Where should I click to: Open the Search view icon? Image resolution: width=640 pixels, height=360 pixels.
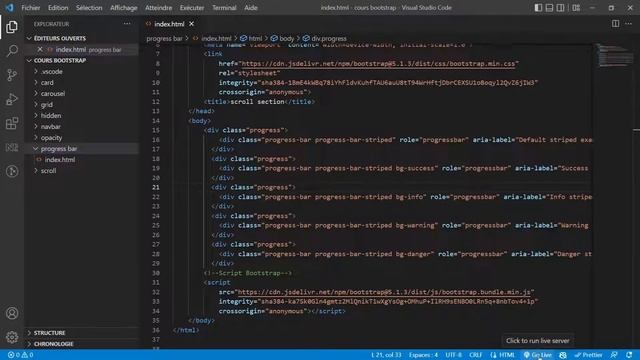(12, 51)
